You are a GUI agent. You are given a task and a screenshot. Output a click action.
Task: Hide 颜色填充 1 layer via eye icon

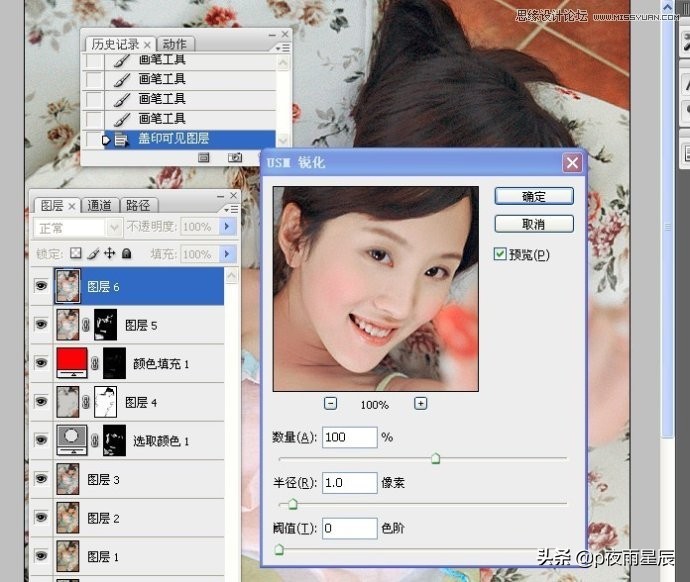(41, 363)
